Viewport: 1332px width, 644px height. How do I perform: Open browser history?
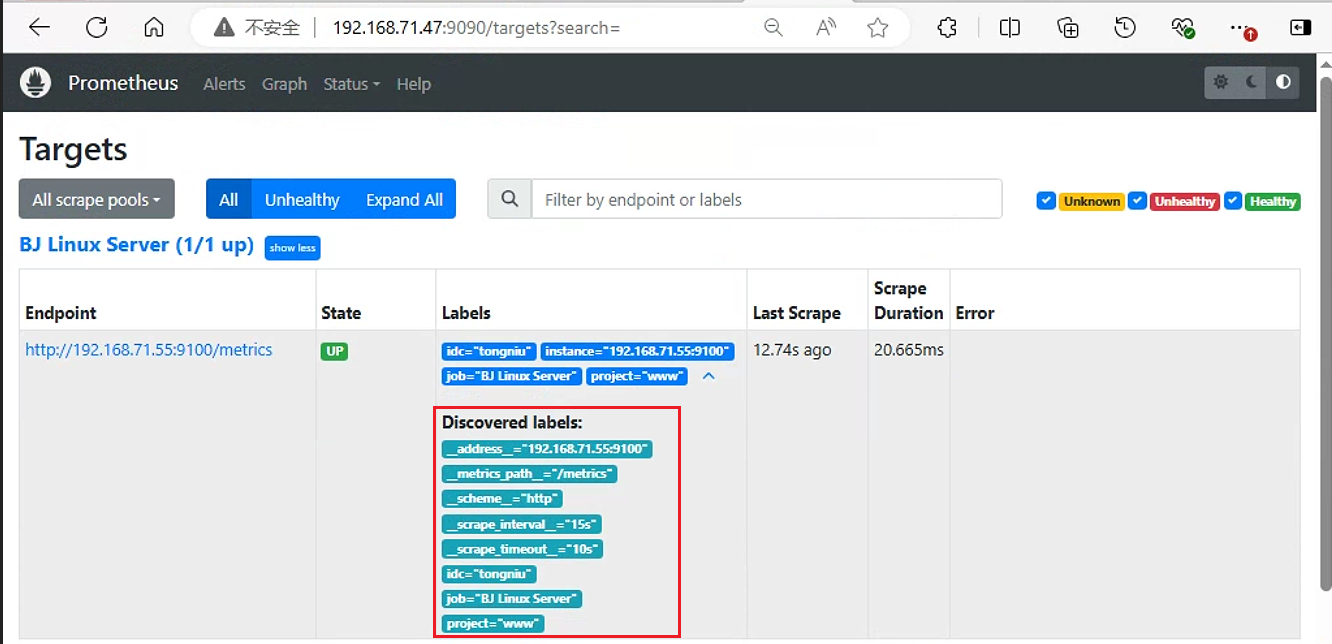(x=1125, y=28)
